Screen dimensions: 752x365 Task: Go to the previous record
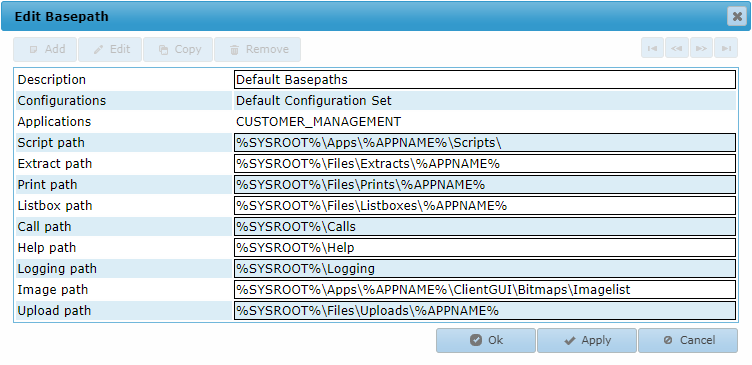[x=677, y=48]
